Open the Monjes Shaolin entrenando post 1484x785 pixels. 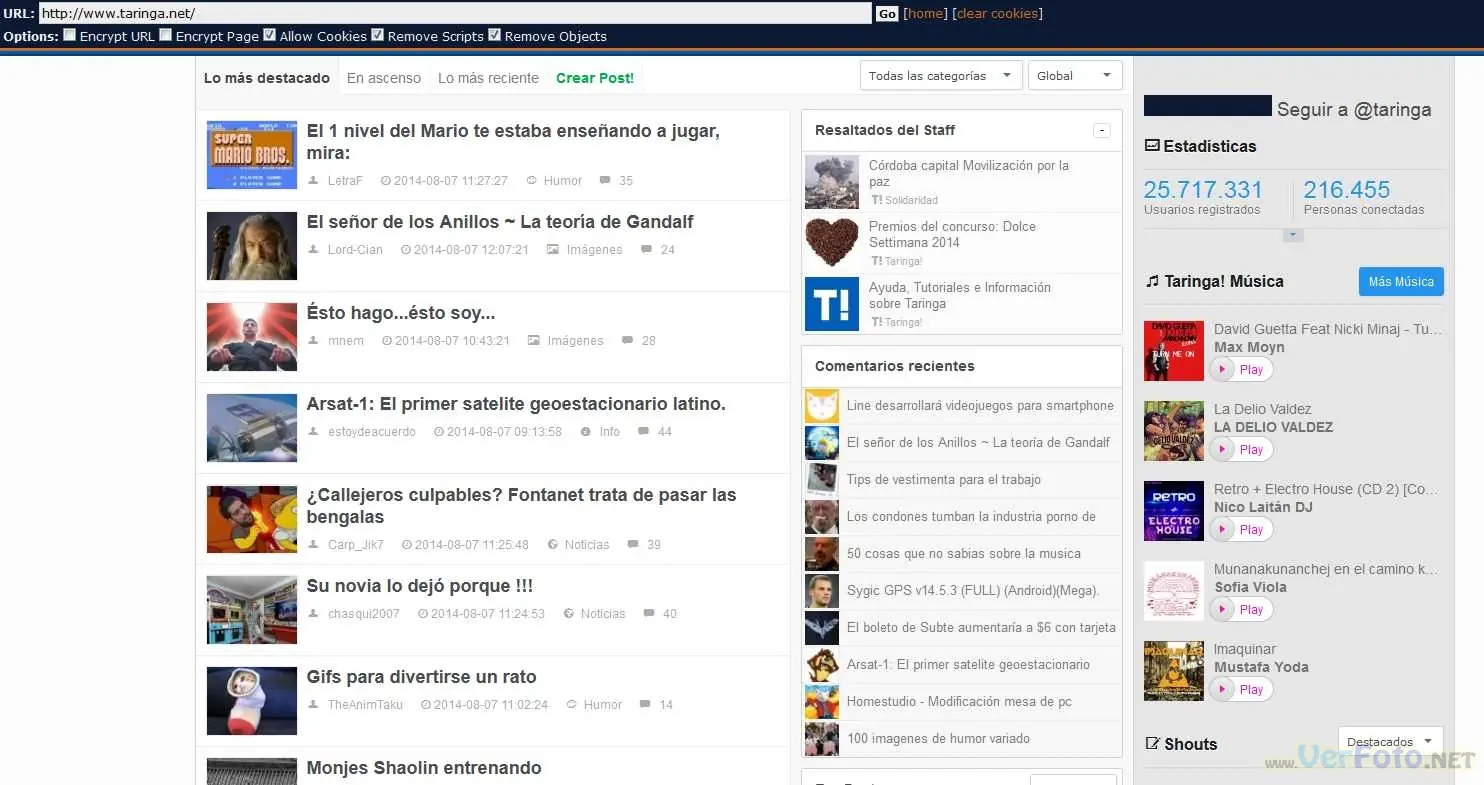point(424,768)
